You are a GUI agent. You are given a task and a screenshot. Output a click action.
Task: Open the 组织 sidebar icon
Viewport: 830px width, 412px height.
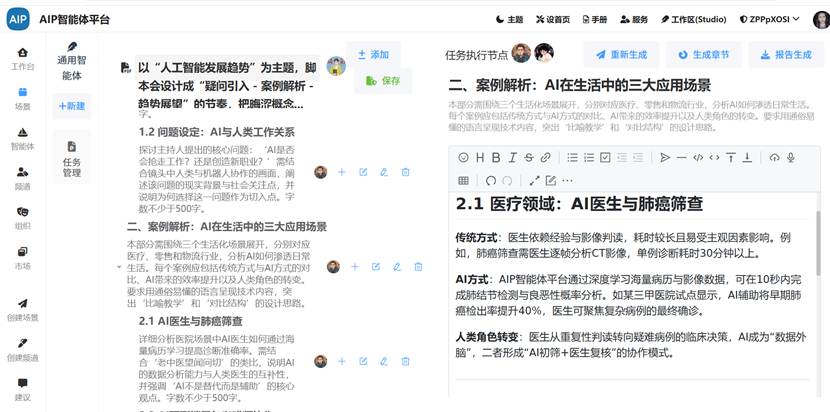pyautogui.click(x=22, y=218)
